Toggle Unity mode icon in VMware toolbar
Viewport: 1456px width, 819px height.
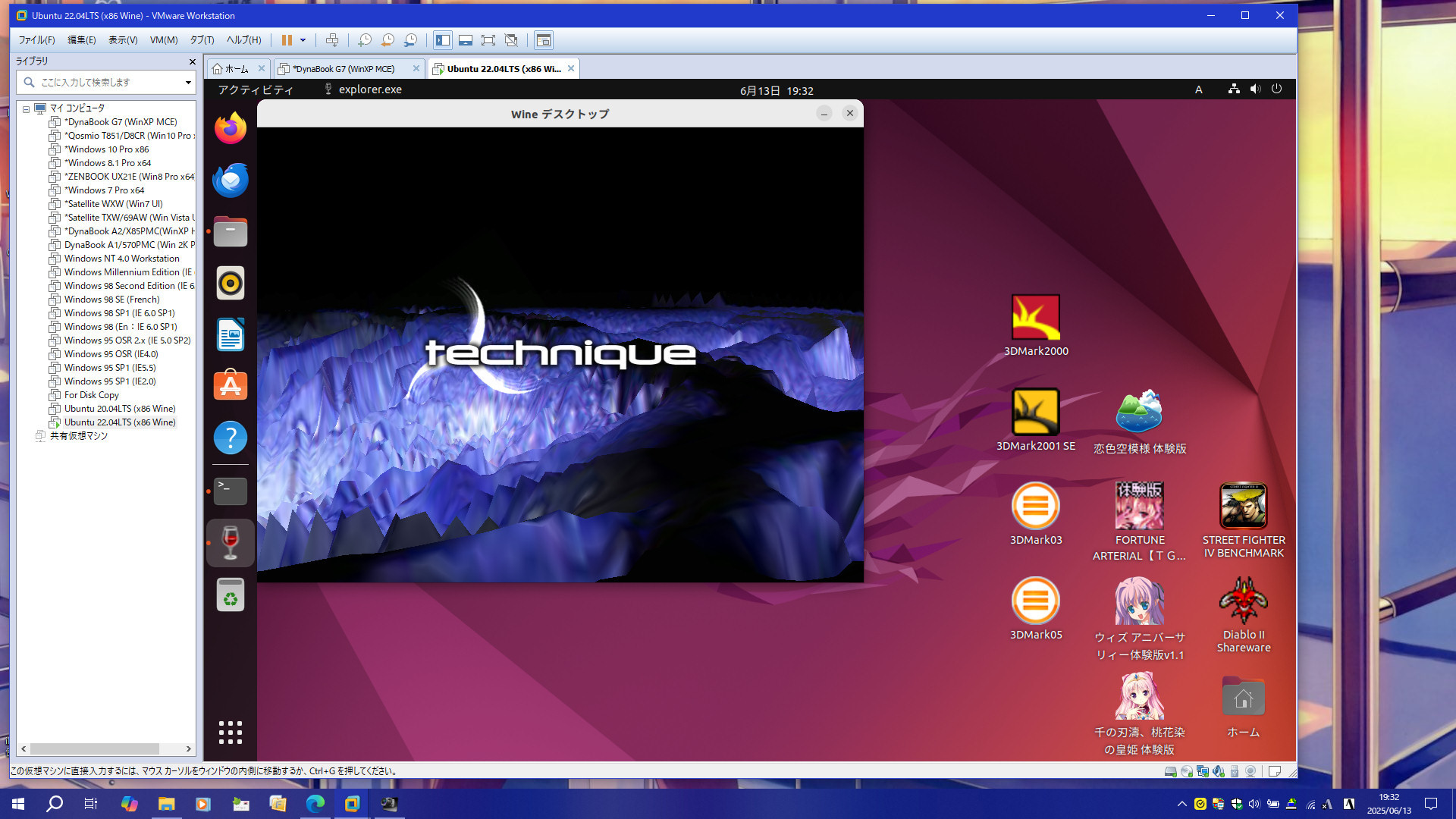click(x=511, y=40)
